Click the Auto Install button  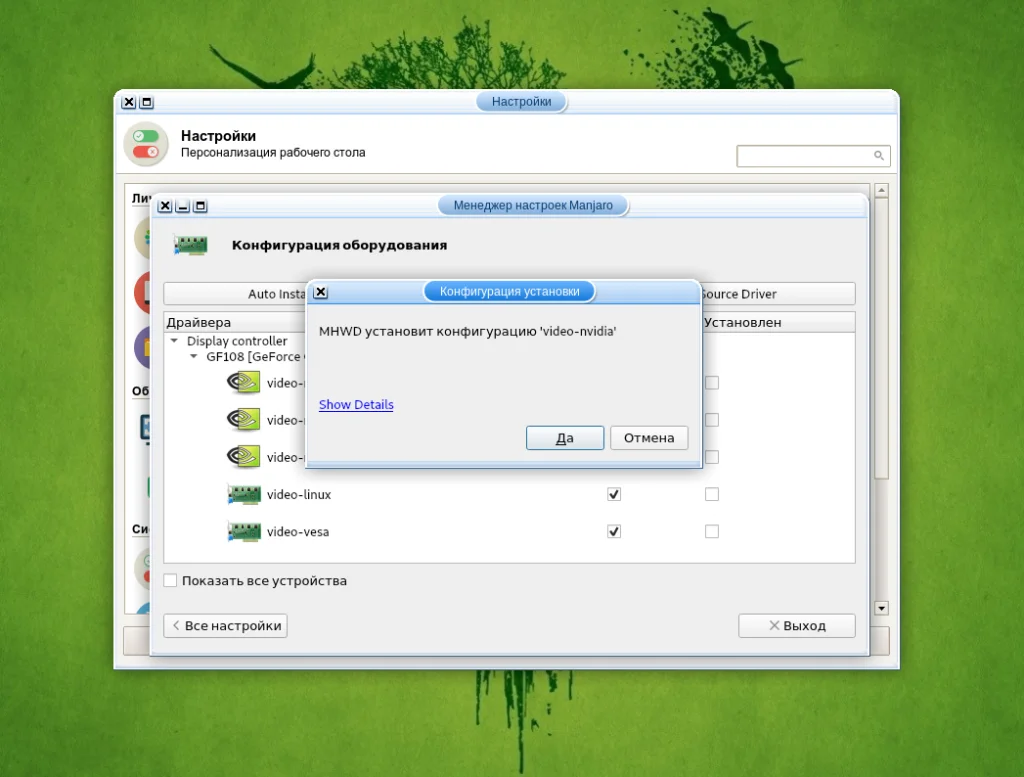coord(235,294)
